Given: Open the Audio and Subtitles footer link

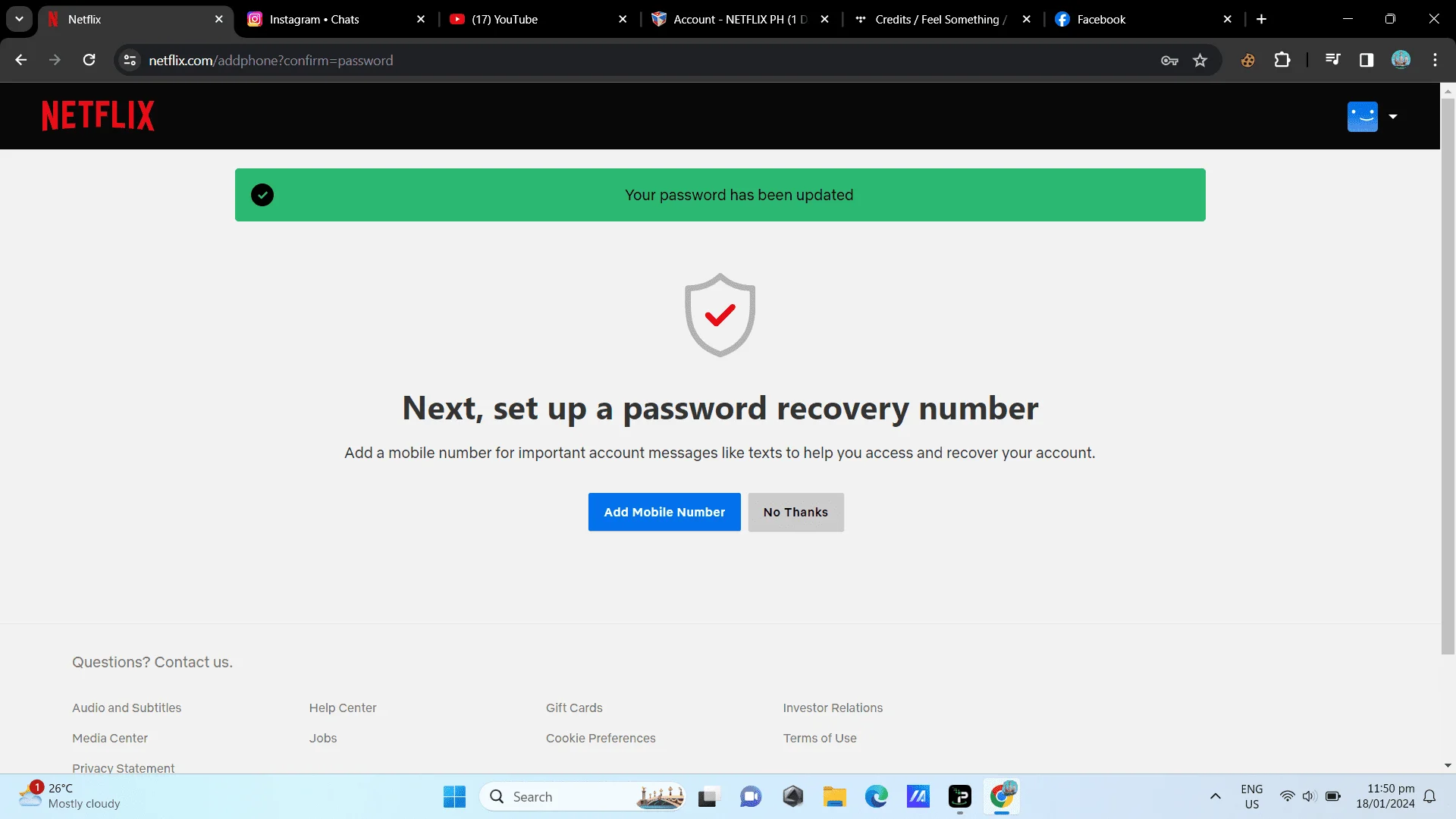Looking at the screenshot, I should click(127, 708).
